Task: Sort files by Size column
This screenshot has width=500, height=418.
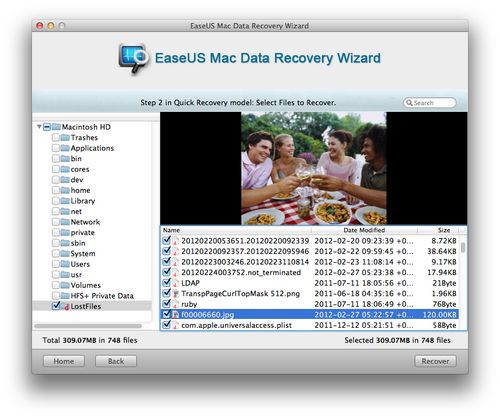Action: click(438, 230)
